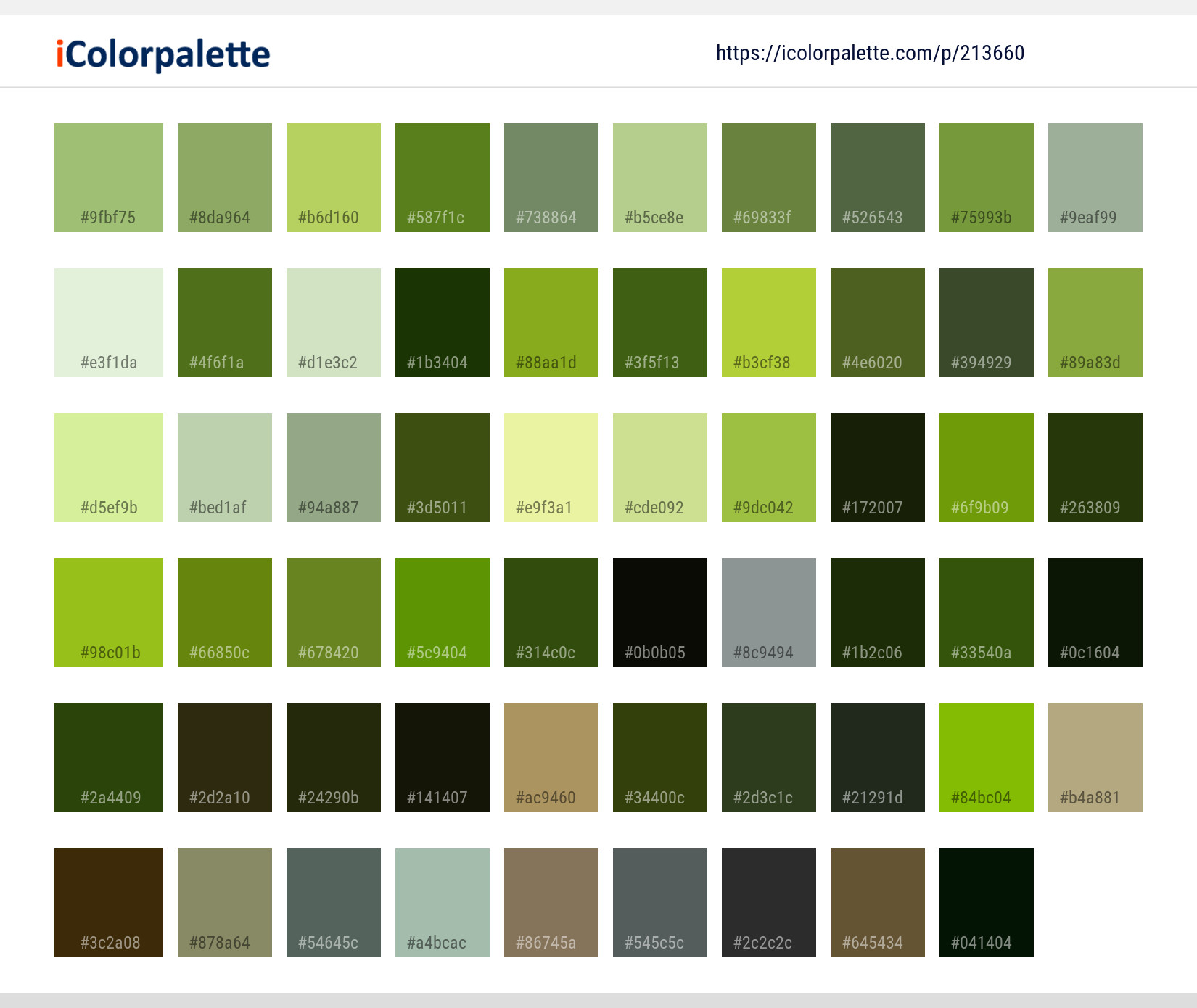
Task: Pick the #9dc042 swatch
Action: click(769, 468)
